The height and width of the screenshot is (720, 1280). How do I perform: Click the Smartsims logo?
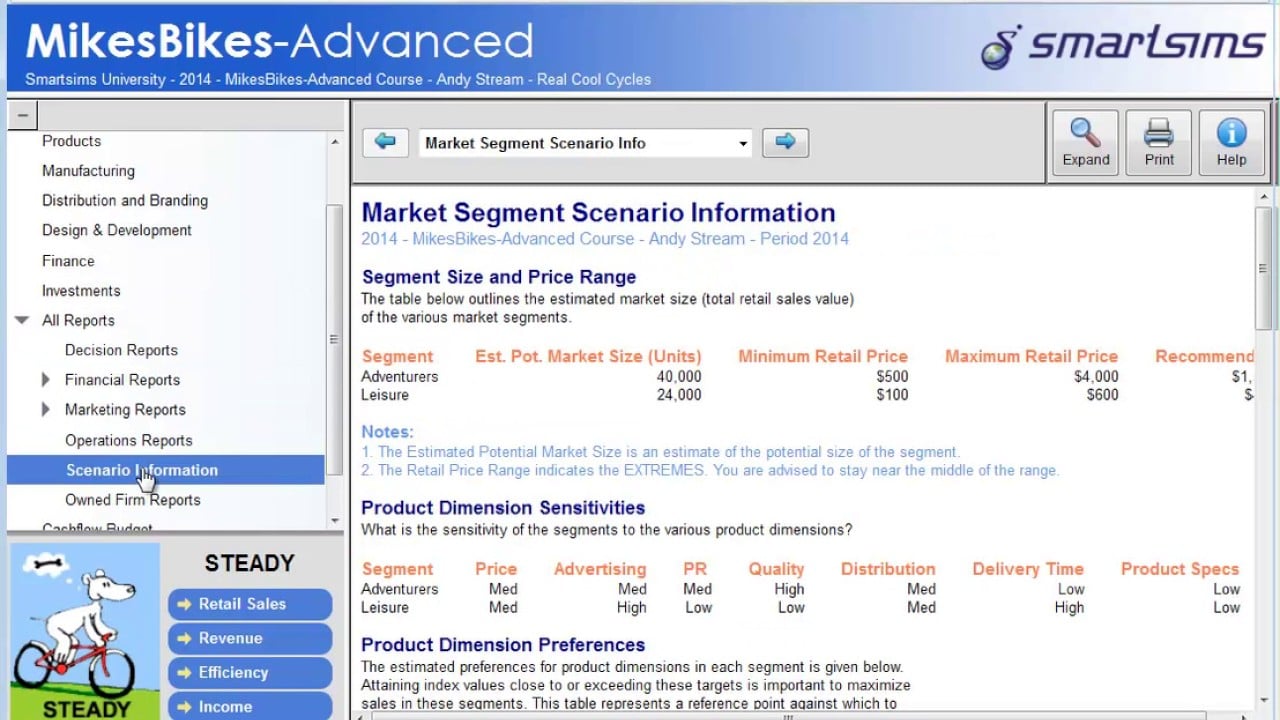(1122, 46)
